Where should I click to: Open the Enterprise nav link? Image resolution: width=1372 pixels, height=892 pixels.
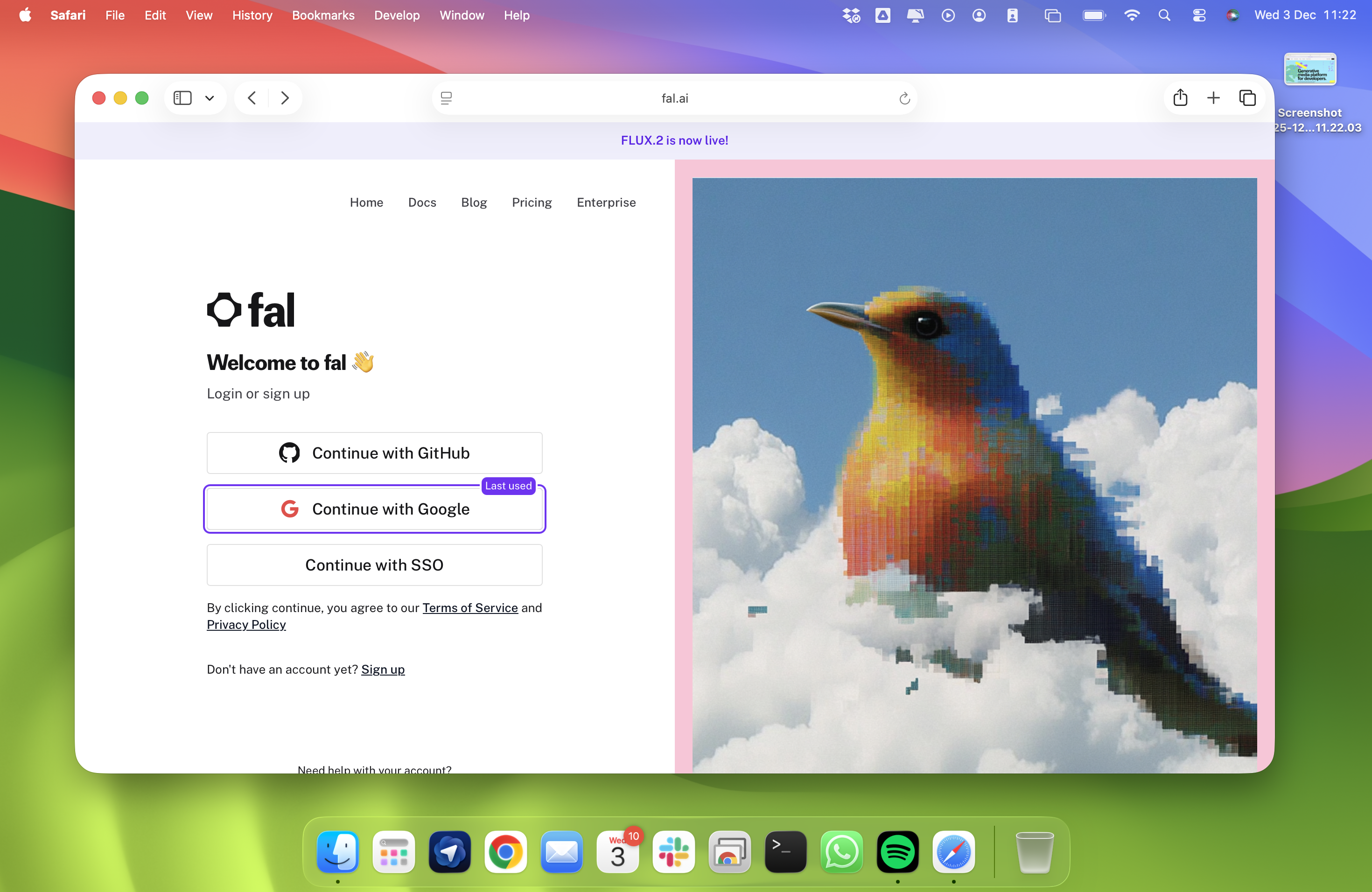pos(607,202)
